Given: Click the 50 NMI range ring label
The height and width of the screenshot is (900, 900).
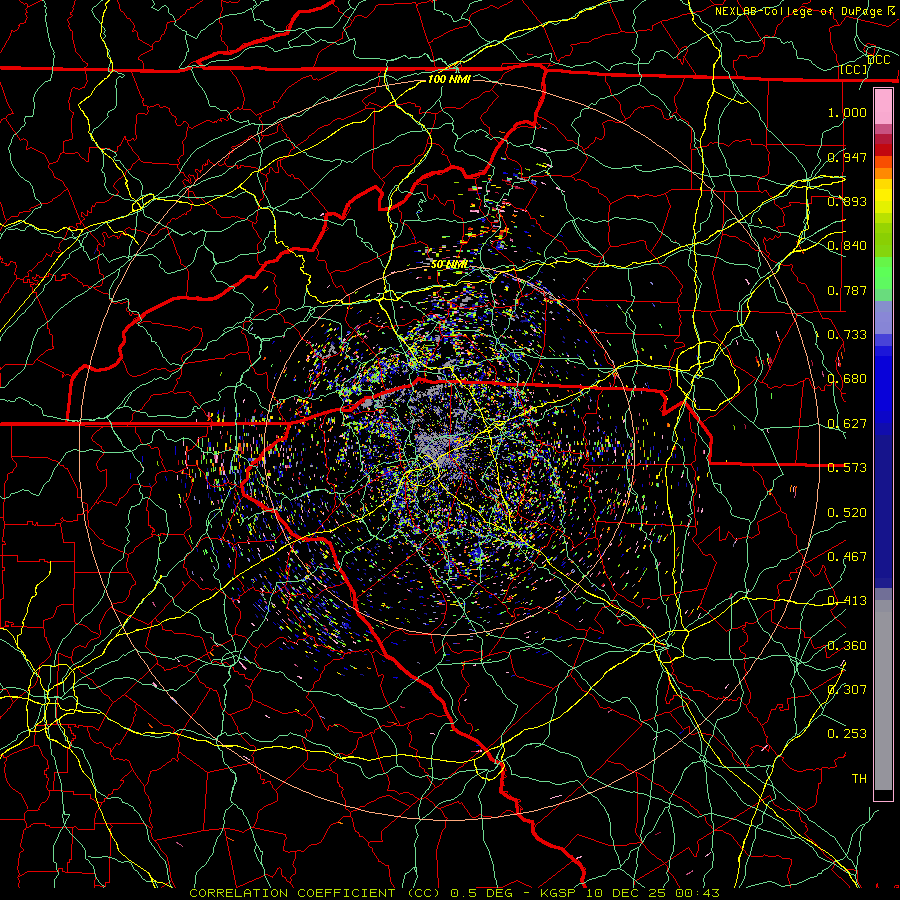Looking at the screenshot, I should point(449,265).
